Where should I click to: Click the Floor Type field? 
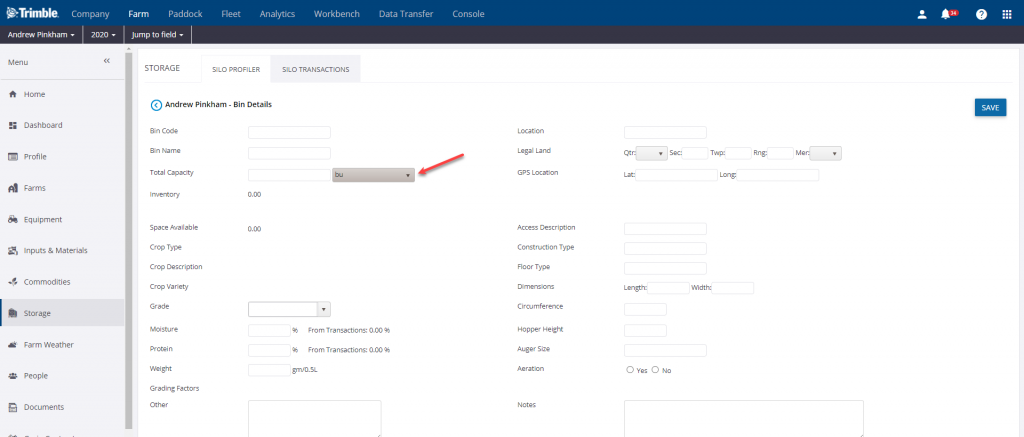665,268
